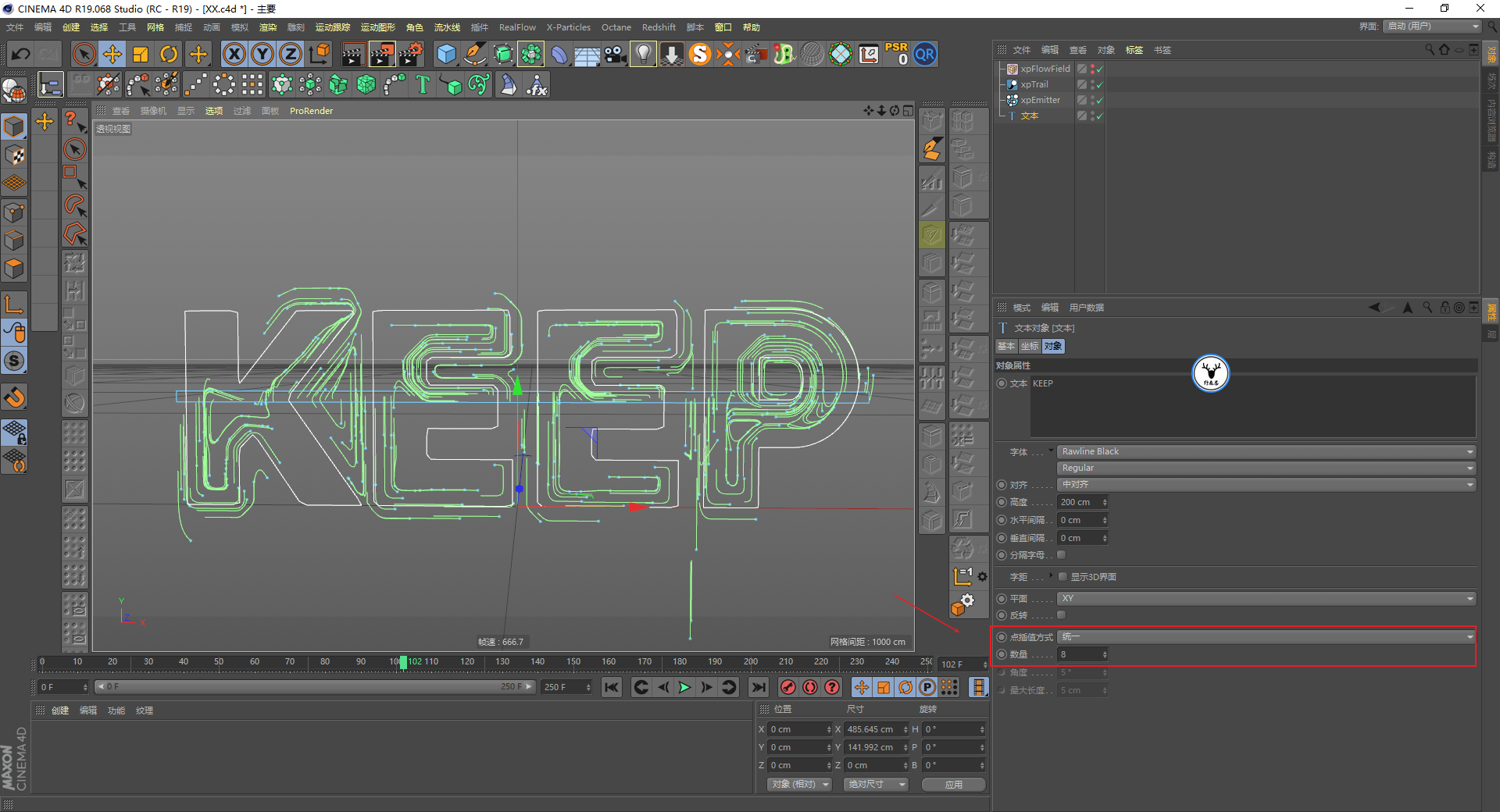Open the Regular font style dropdown
Screen dimensions: 1500x812
pos(1266,468)
